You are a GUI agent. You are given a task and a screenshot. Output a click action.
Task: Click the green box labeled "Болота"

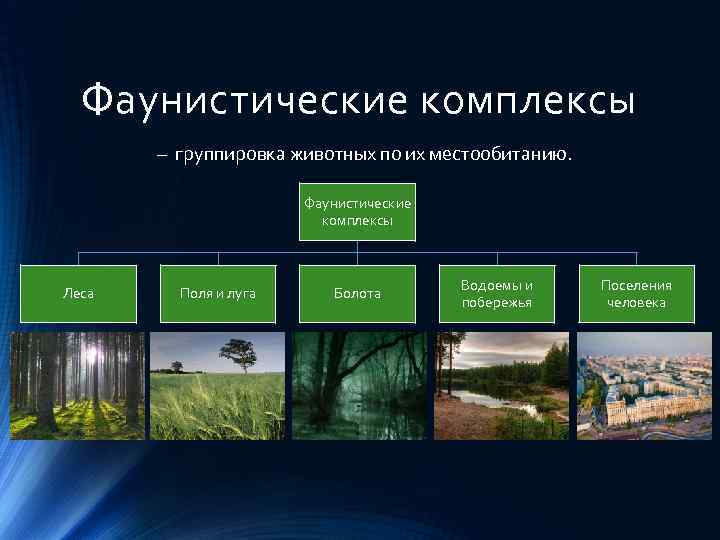point(357,294)
